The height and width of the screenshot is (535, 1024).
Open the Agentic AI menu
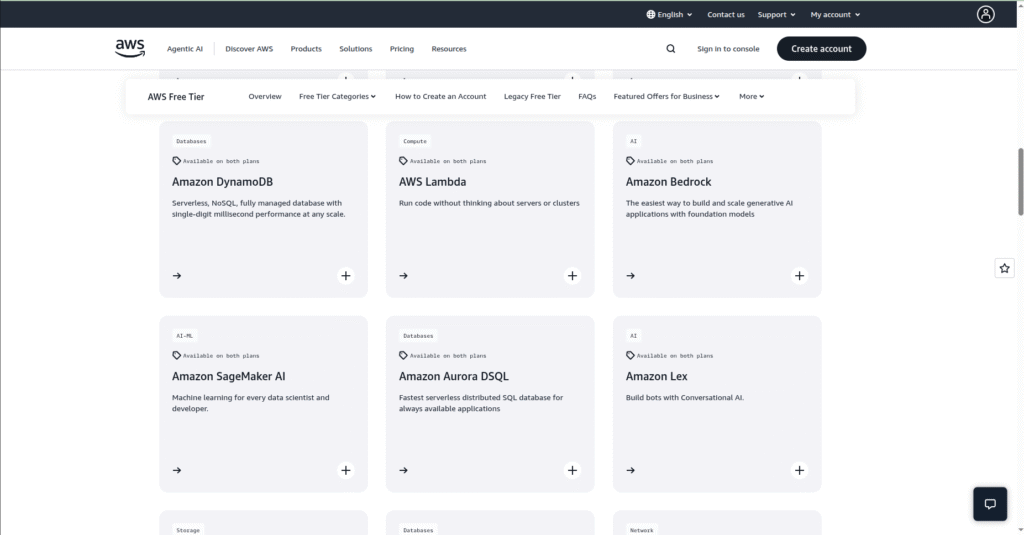point(185,49)
